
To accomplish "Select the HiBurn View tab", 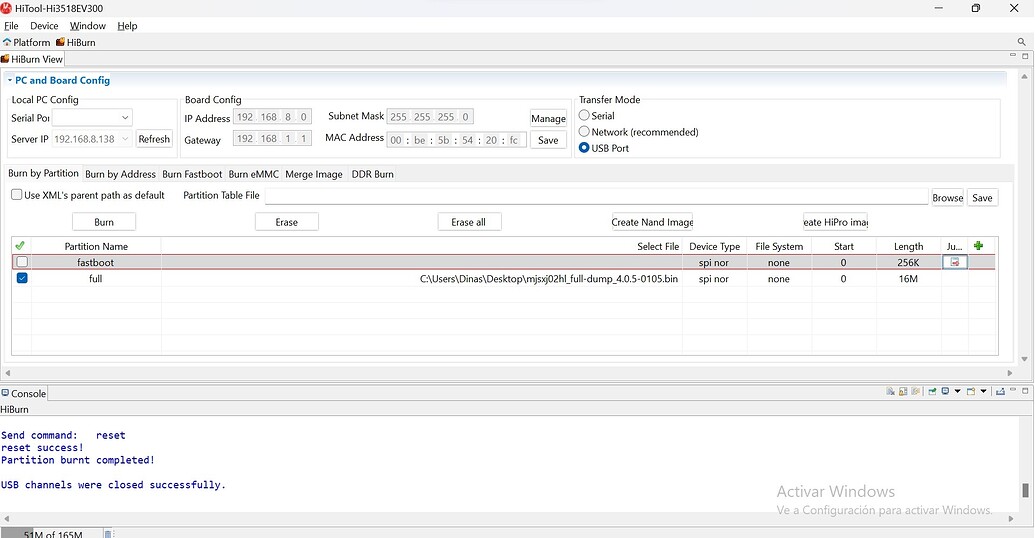I will pyautogui.click(x=32, y=59).
